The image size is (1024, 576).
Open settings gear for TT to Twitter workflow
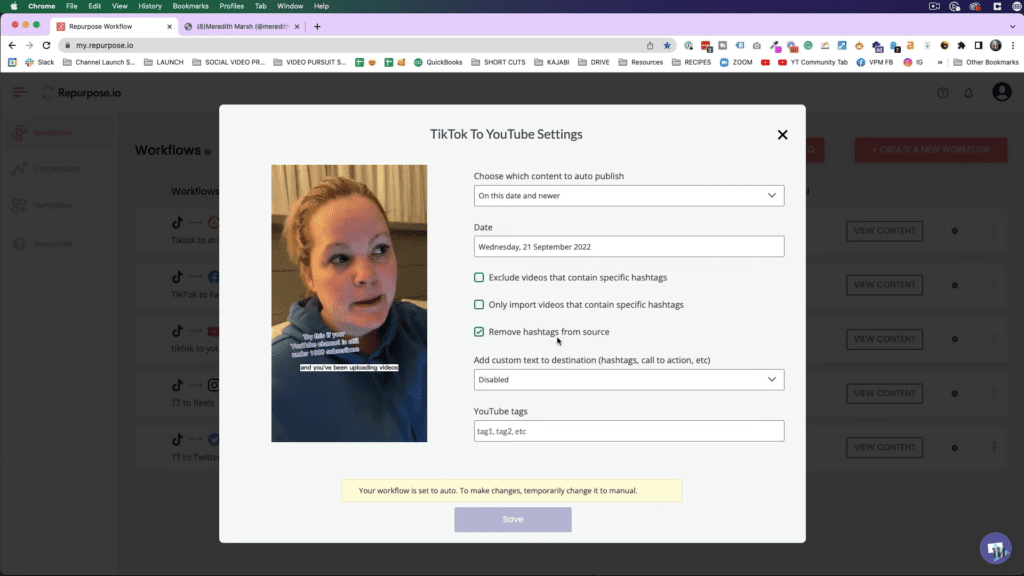point(955,447)
